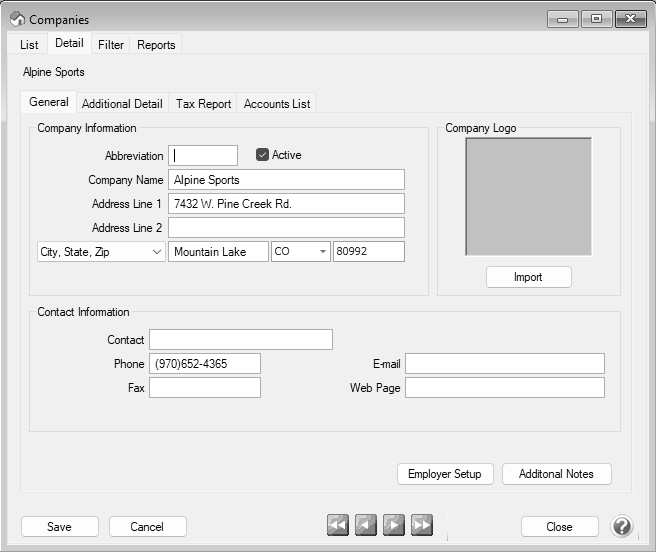Click the Company Logo preview area
The width and height of the screenshot is (656, 552).
(x=528, y=196)
